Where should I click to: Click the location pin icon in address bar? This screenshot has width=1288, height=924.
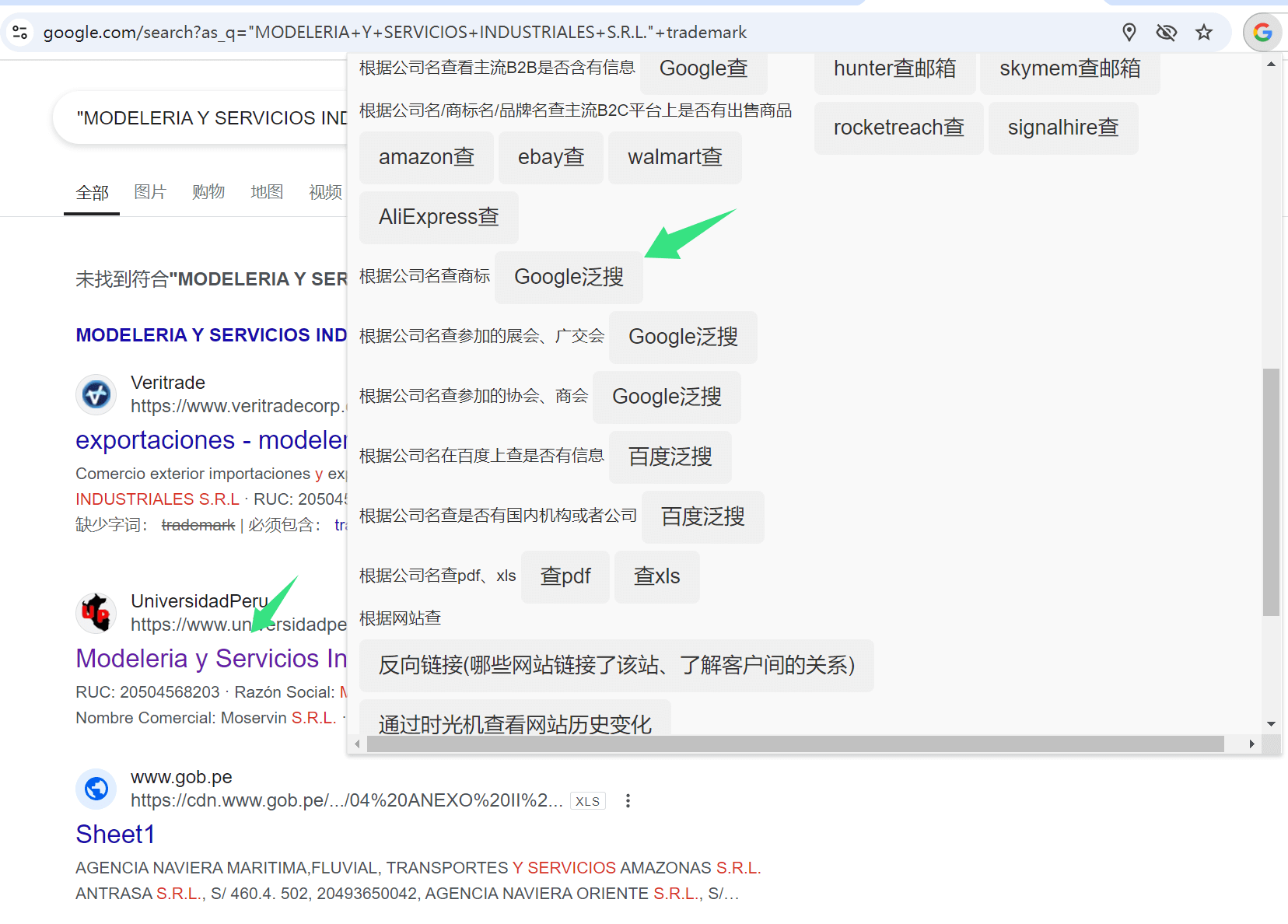click(x=1129, y=32)
